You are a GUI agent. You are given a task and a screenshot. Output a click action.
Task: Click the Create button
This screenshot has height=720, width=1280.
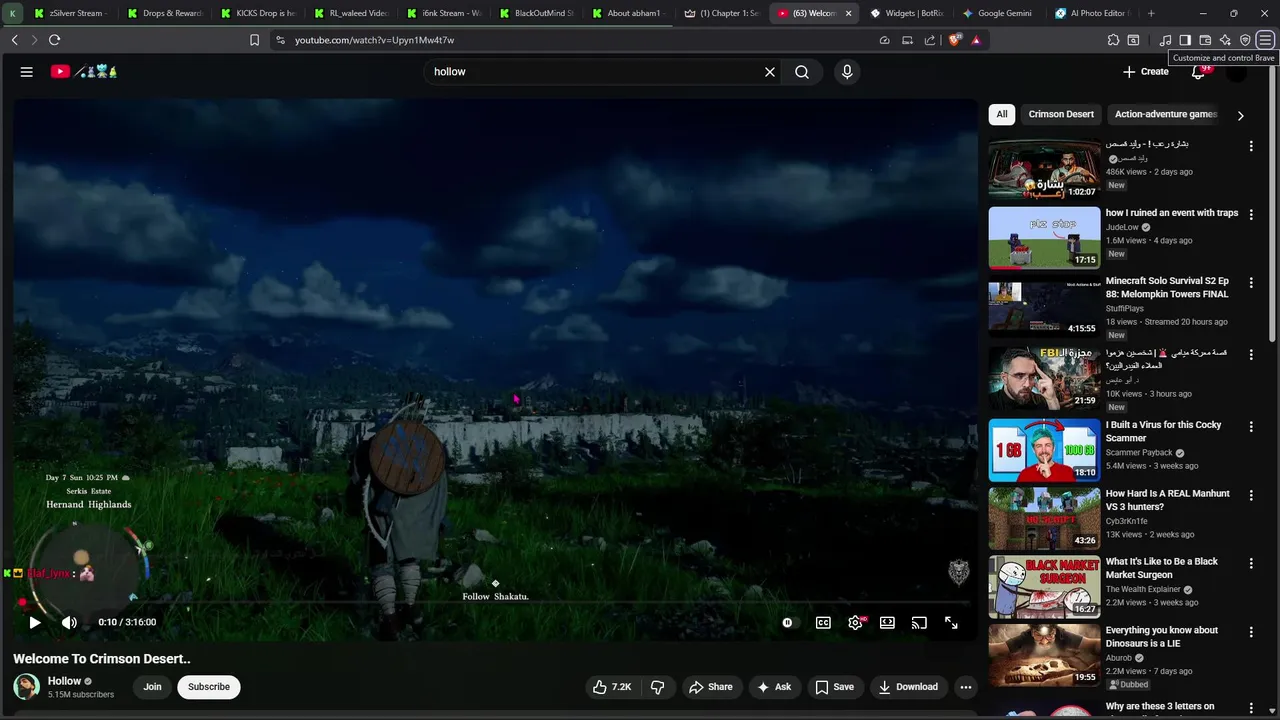coord(1146,72)
